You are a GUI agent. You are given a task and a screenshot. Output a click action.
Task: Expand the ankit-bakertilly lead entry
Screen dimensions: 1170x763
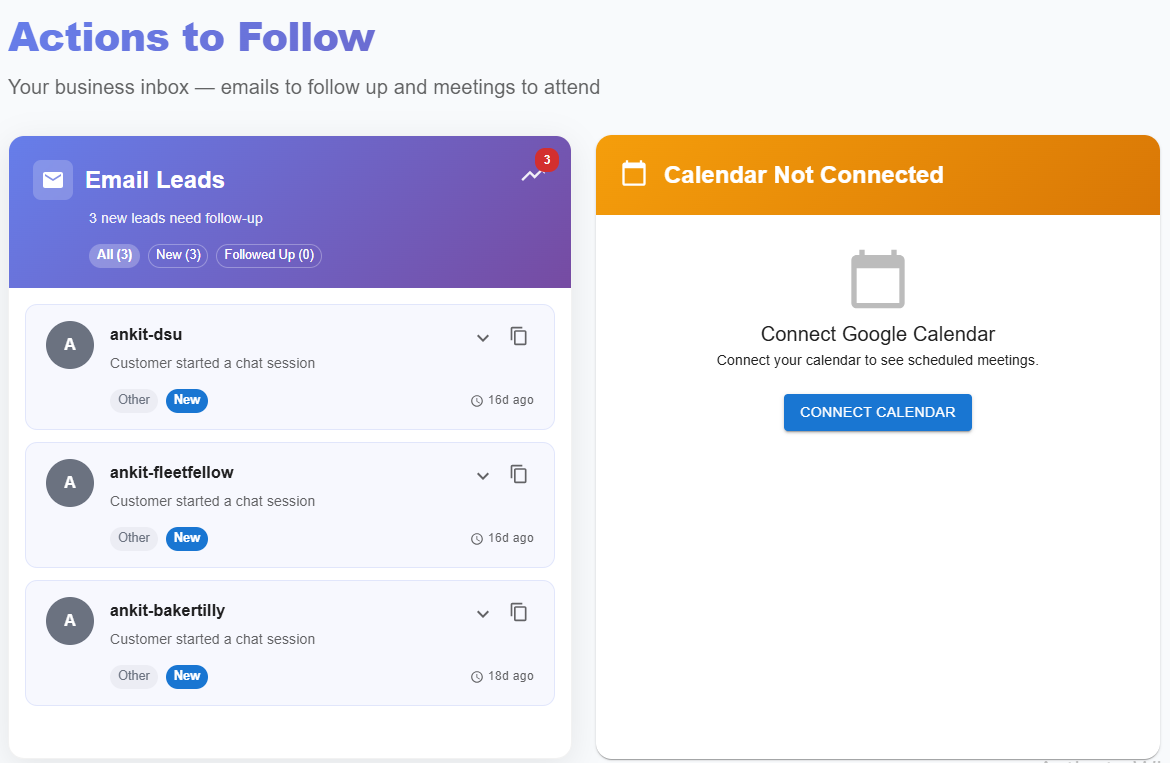(x=483, y=614)
